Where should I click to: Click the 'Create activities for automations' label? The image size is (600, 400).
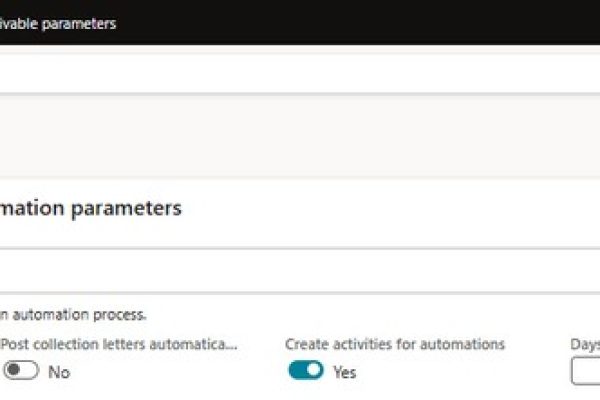394,344
